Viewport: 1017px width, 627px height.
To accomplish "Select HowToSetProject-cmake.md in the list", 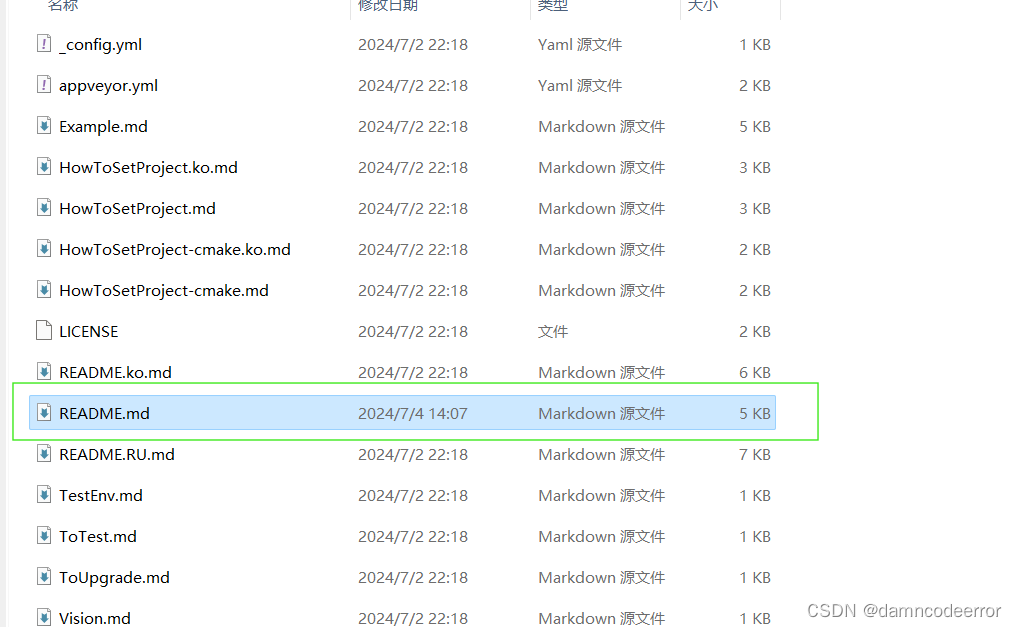I will [x=163, y=290].
